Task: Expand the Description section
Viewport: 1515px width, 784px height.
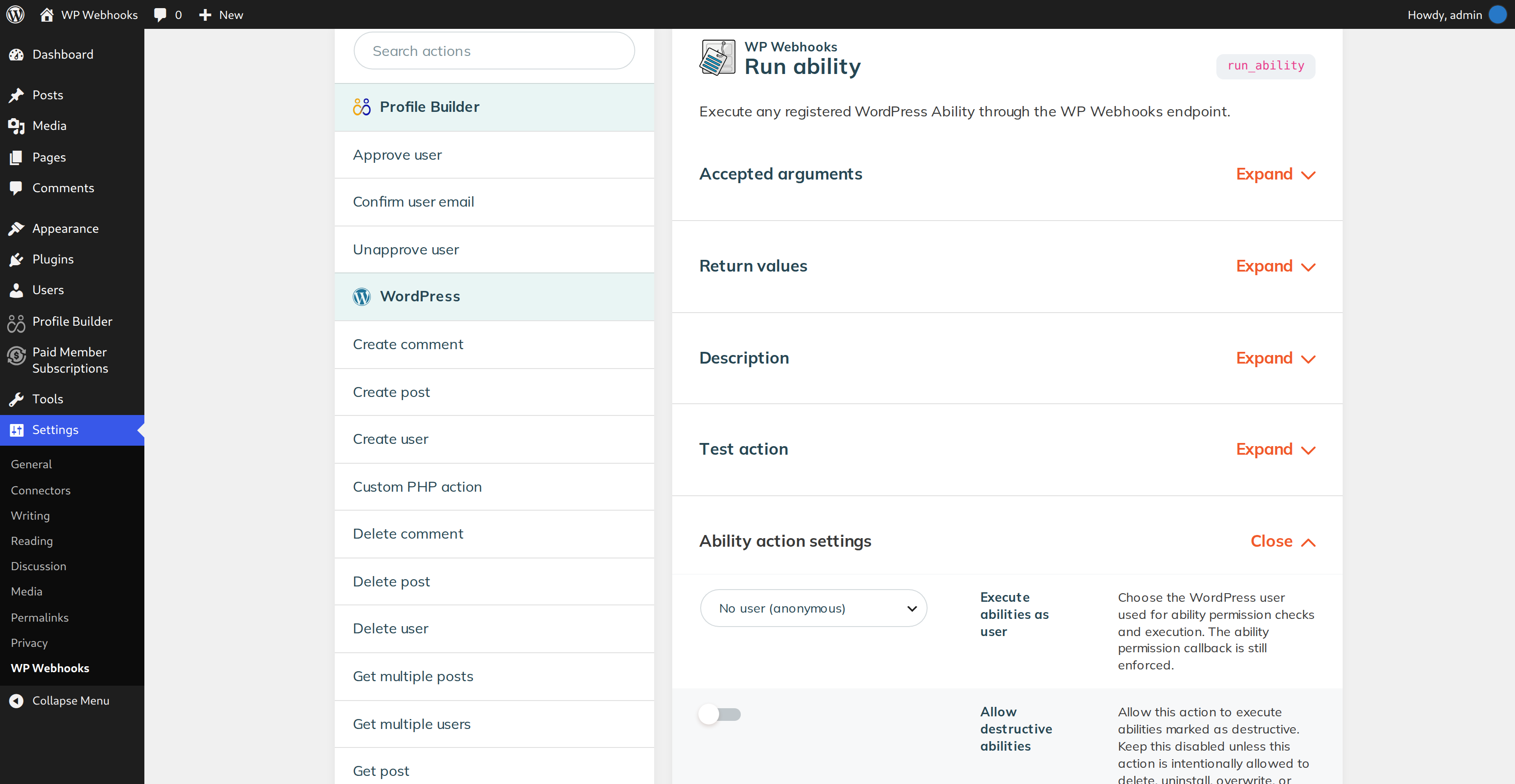Action: tap(1275, 358)
